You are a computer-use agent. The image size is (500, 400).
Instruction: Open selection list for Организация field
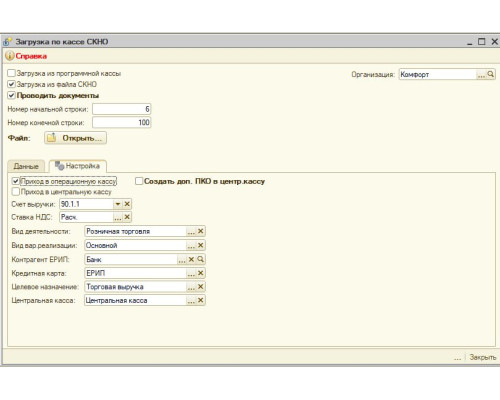pos(481,74)
